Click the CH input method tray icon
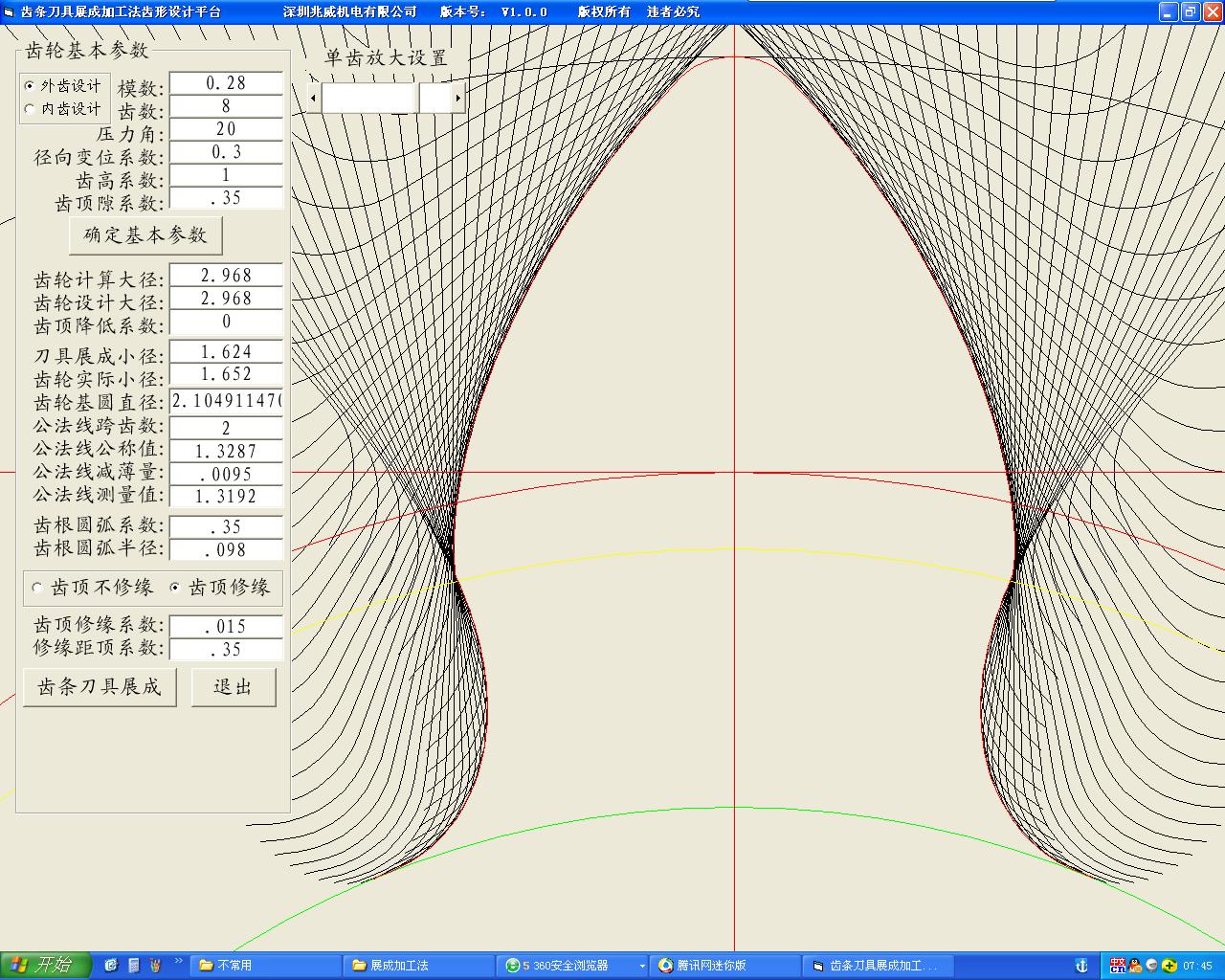 click(x=1117, y=966)
